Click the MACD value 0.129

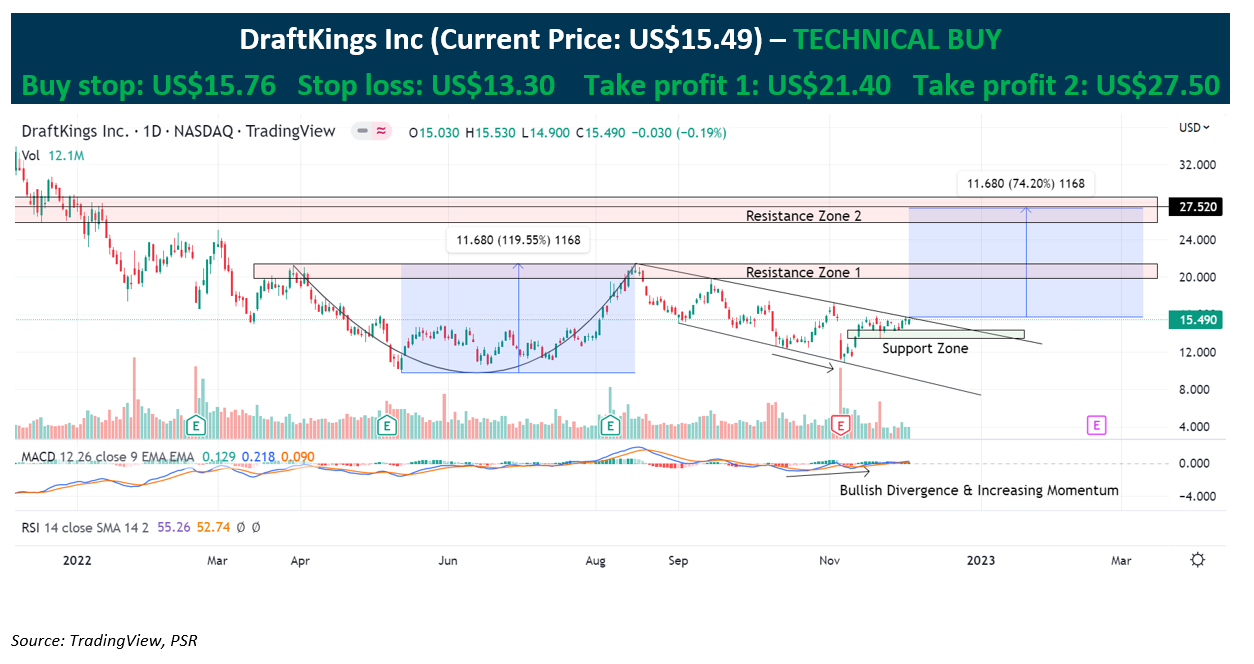tap(218, 456)
